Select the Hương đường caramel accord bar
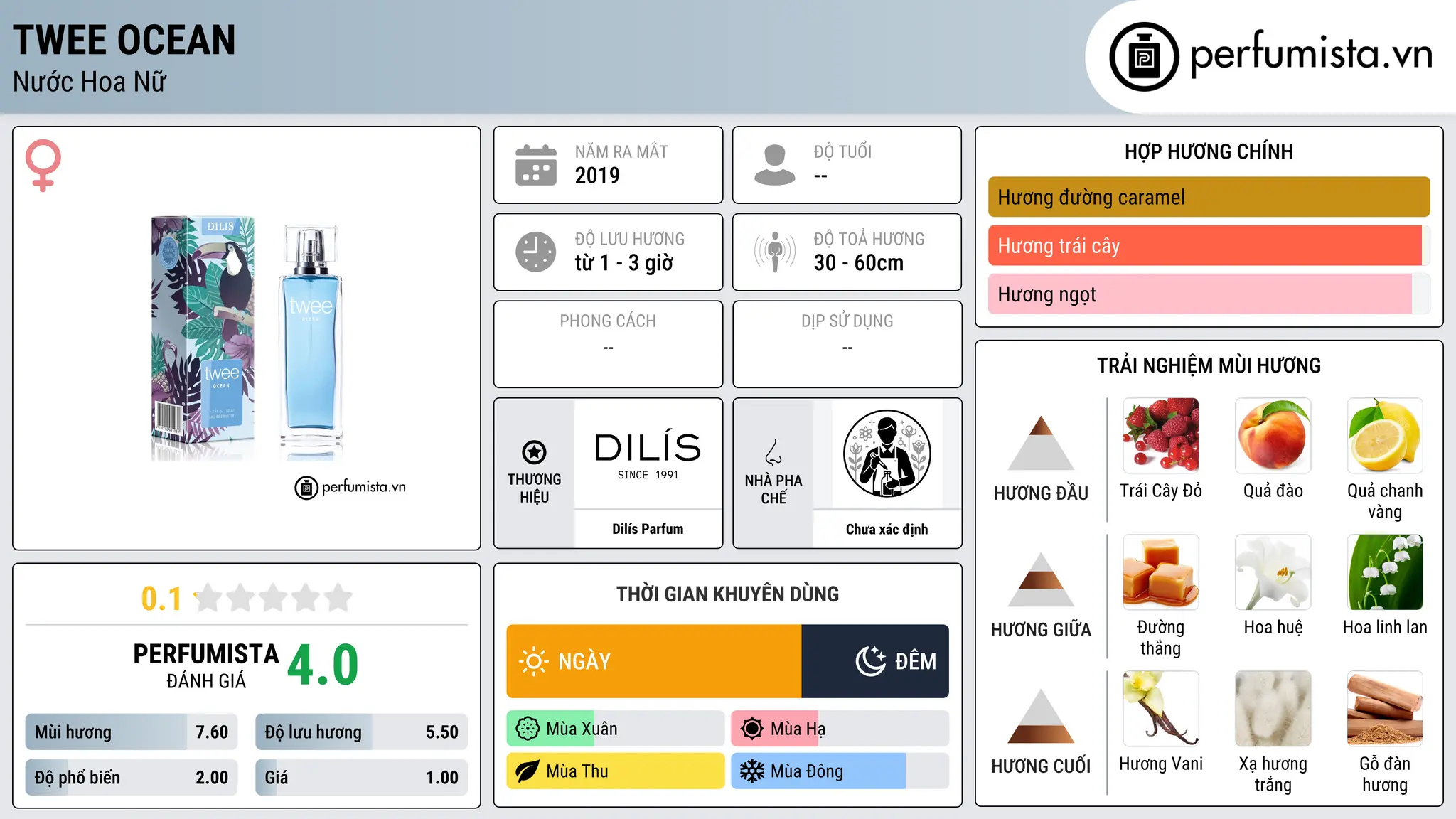The width and height of the screenshot is (1456, 819). click(1209, 197)
